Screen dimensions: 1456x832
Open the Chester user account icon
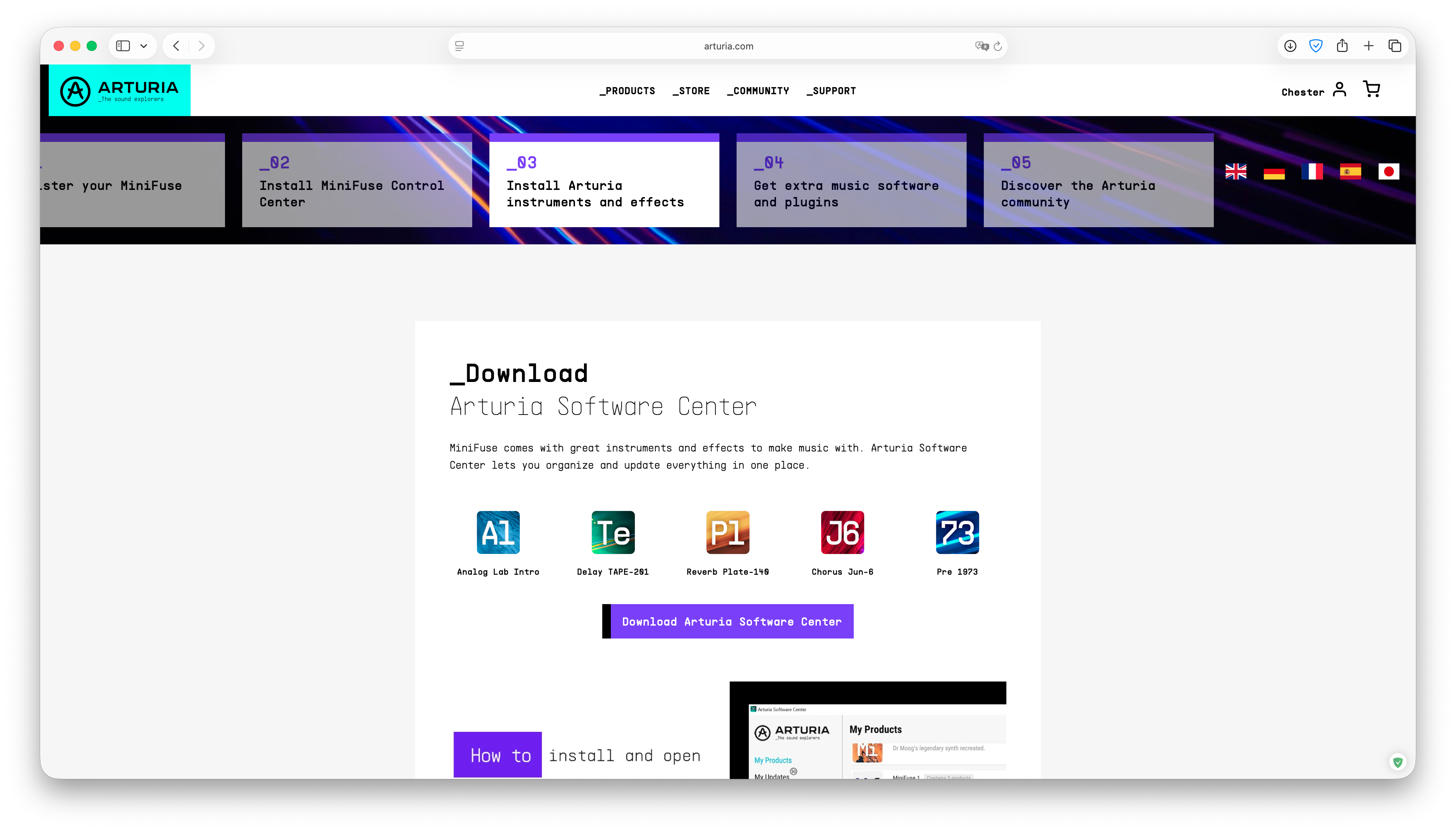pyautogui.click(x=1340, y=90)
